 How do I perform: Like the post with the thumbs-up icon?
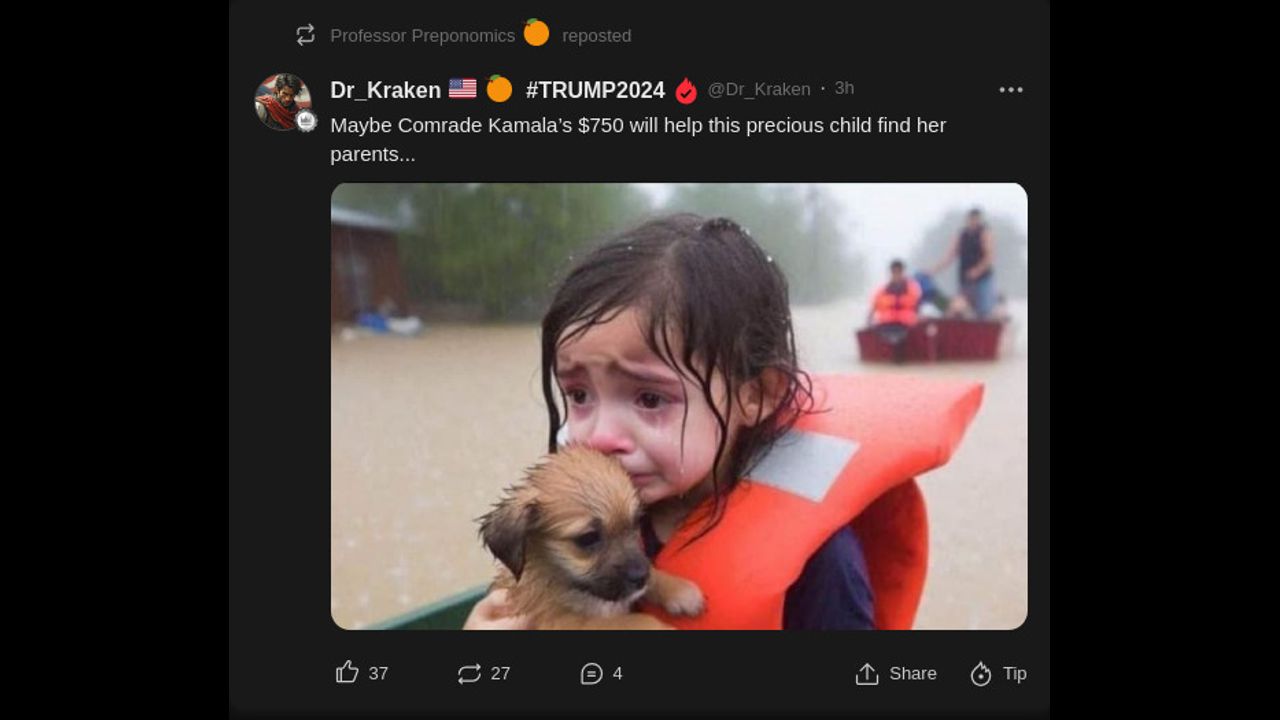(347, 672)
